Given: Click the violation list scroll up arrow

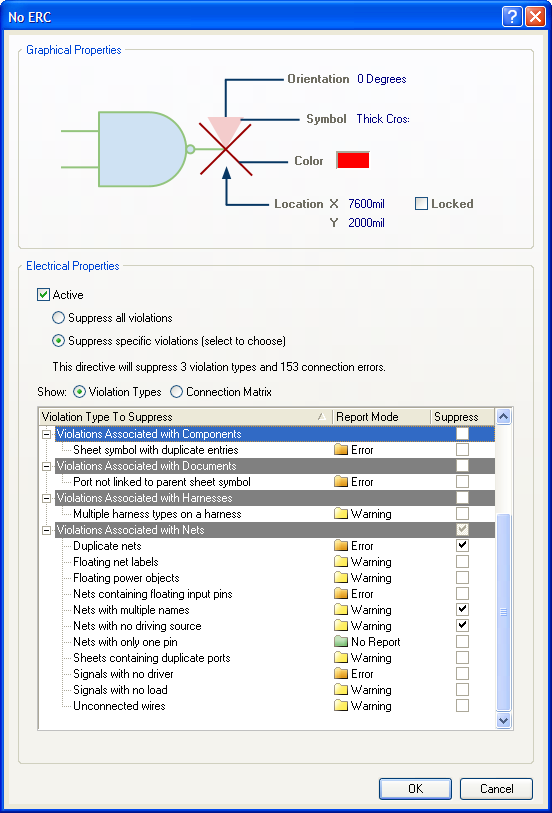Looking at the screenshot, I should pyautogui.click(x=503, y=417).
